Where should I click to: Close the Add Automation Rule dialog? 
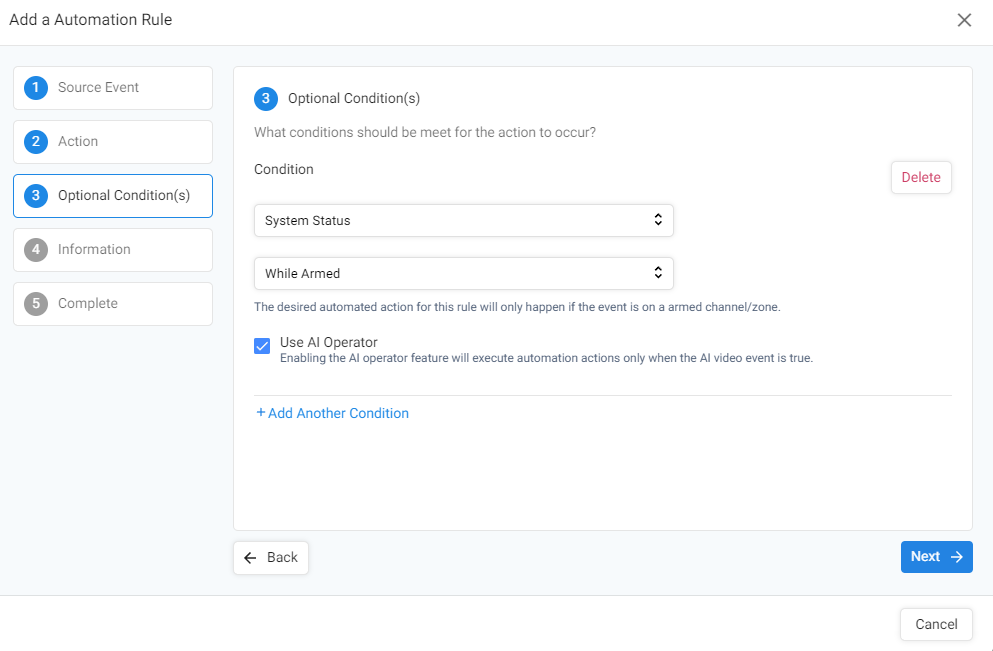coord(964,20)
